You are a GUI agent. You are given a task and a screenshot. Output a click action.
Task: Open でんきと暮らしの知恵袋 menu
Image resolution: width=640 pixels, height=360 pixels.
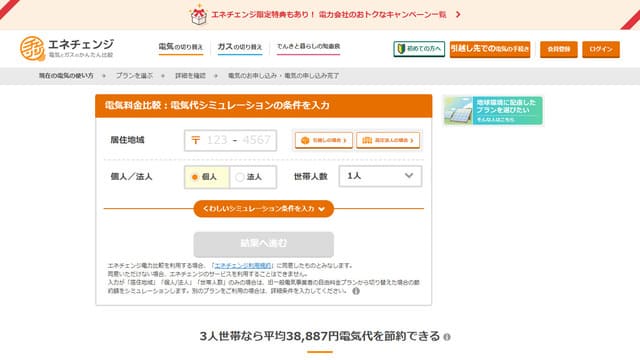point(308,47)
